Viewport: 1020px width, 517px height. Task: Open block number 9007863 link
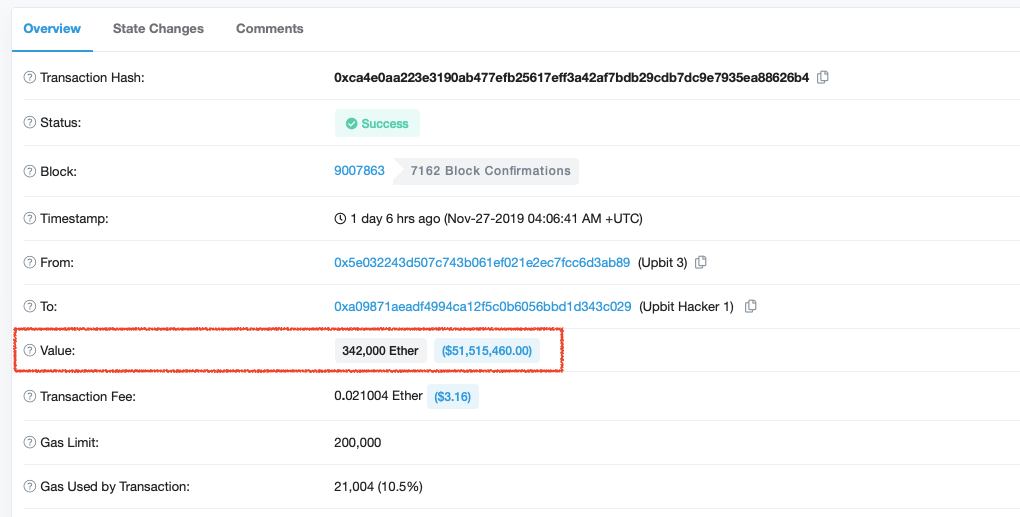tap(359, 171)
